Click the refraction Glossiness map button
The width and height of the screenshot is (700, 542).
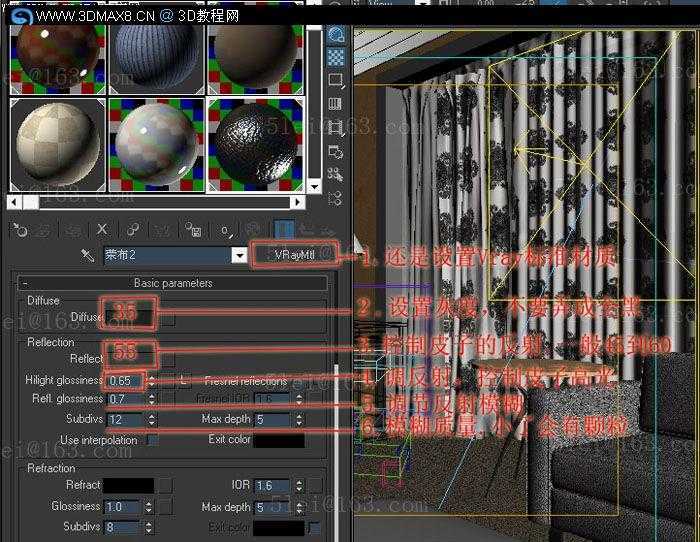tap(166, 507)
